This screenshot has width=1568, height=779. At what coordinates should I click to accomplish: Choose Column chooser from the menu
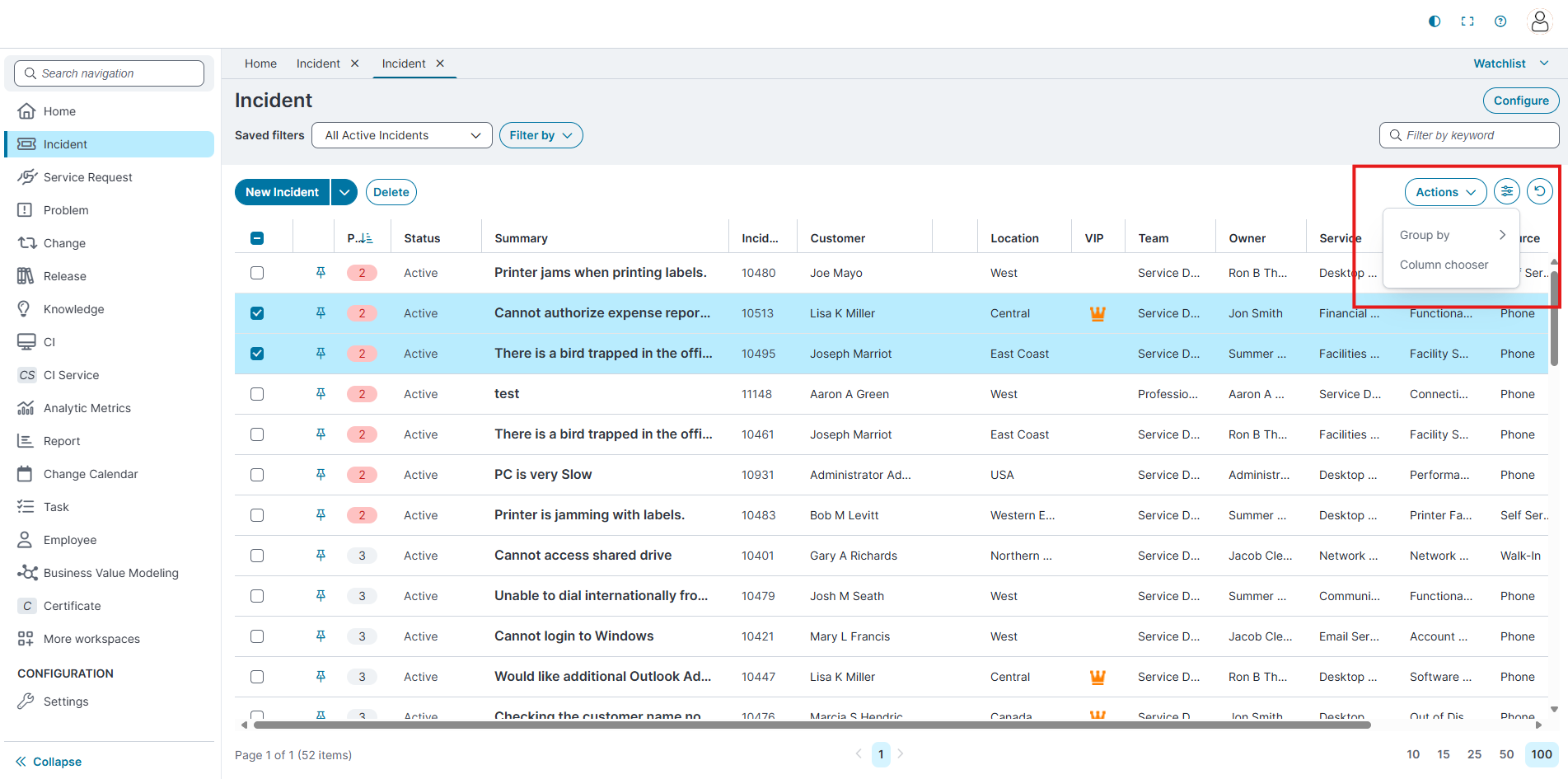tap(1444, 265)
